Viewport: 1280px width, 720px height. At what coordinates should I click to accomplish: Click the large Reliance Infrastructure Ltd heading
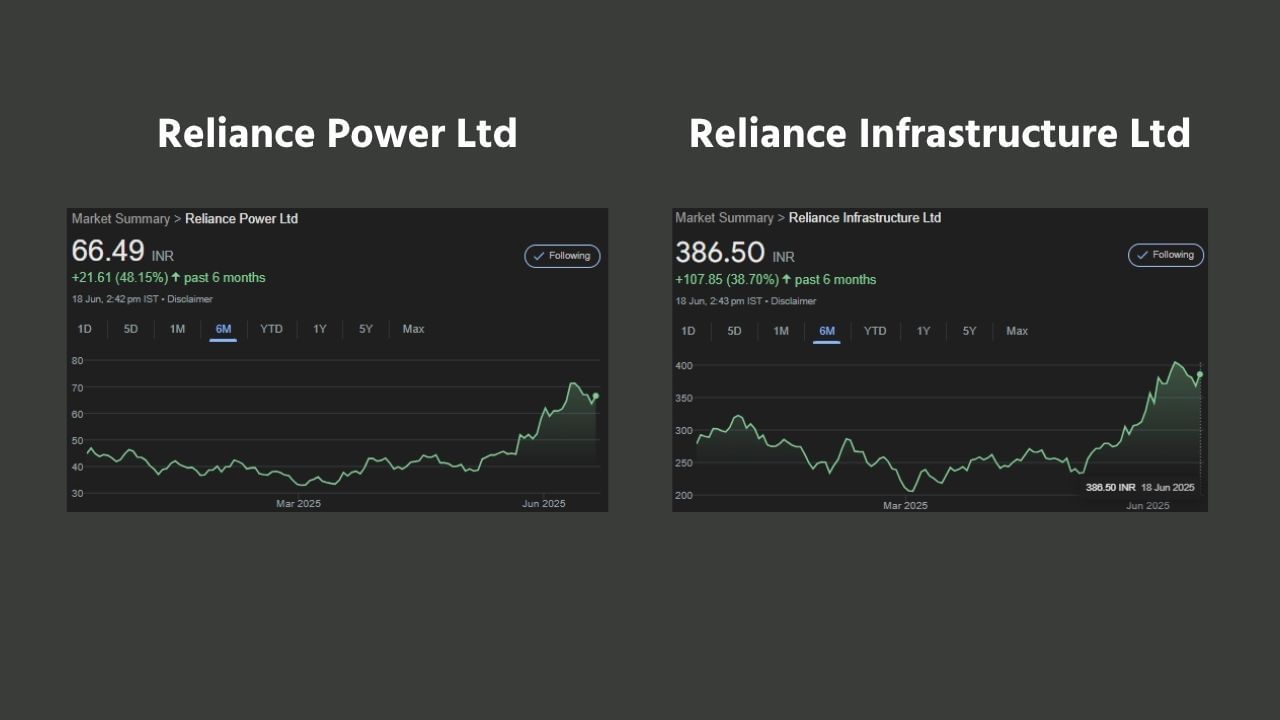[x=940, y=134]
